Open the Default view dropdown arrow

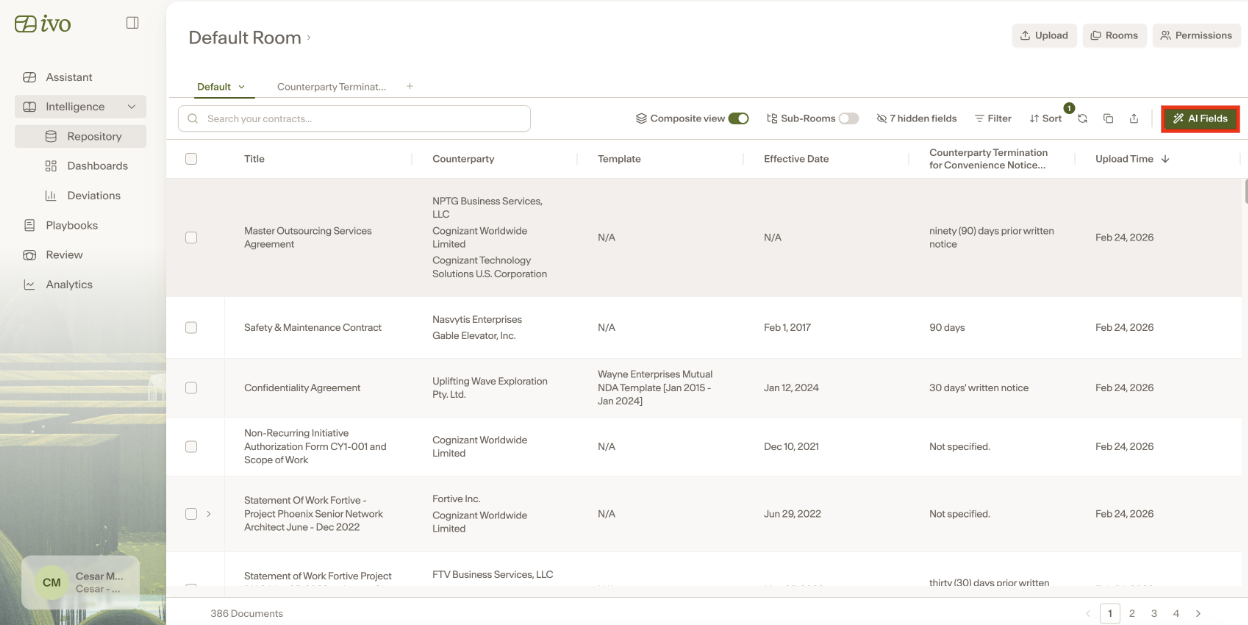tap(241, 87)
